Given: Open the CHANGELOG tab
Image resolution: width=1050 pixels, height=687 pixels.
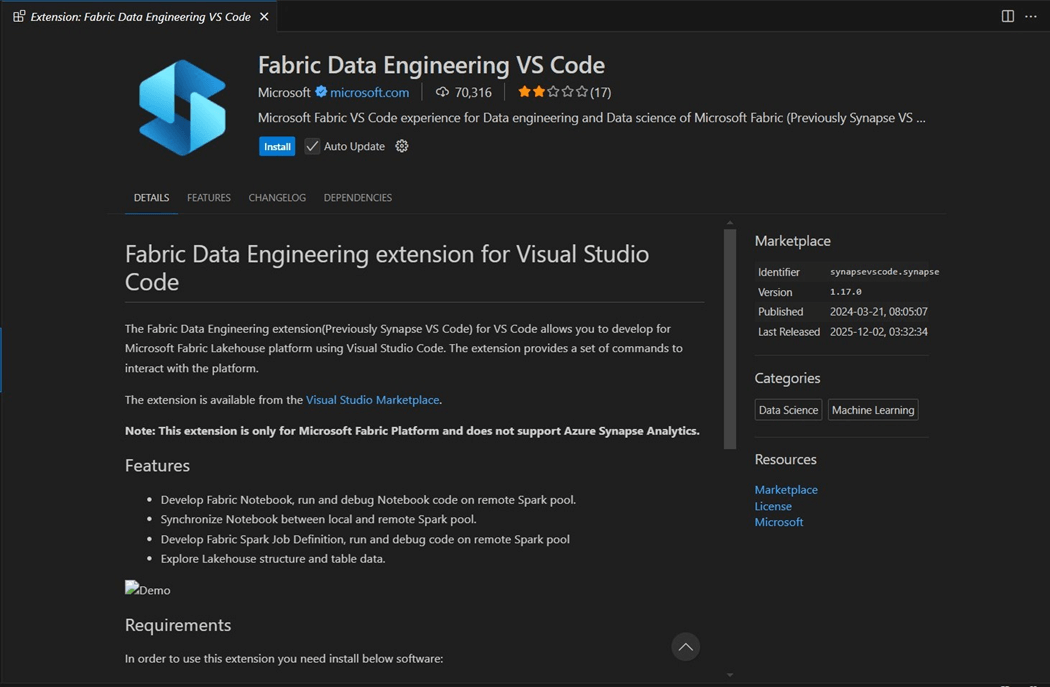Looking at the screenshot, I should (277, 198).
